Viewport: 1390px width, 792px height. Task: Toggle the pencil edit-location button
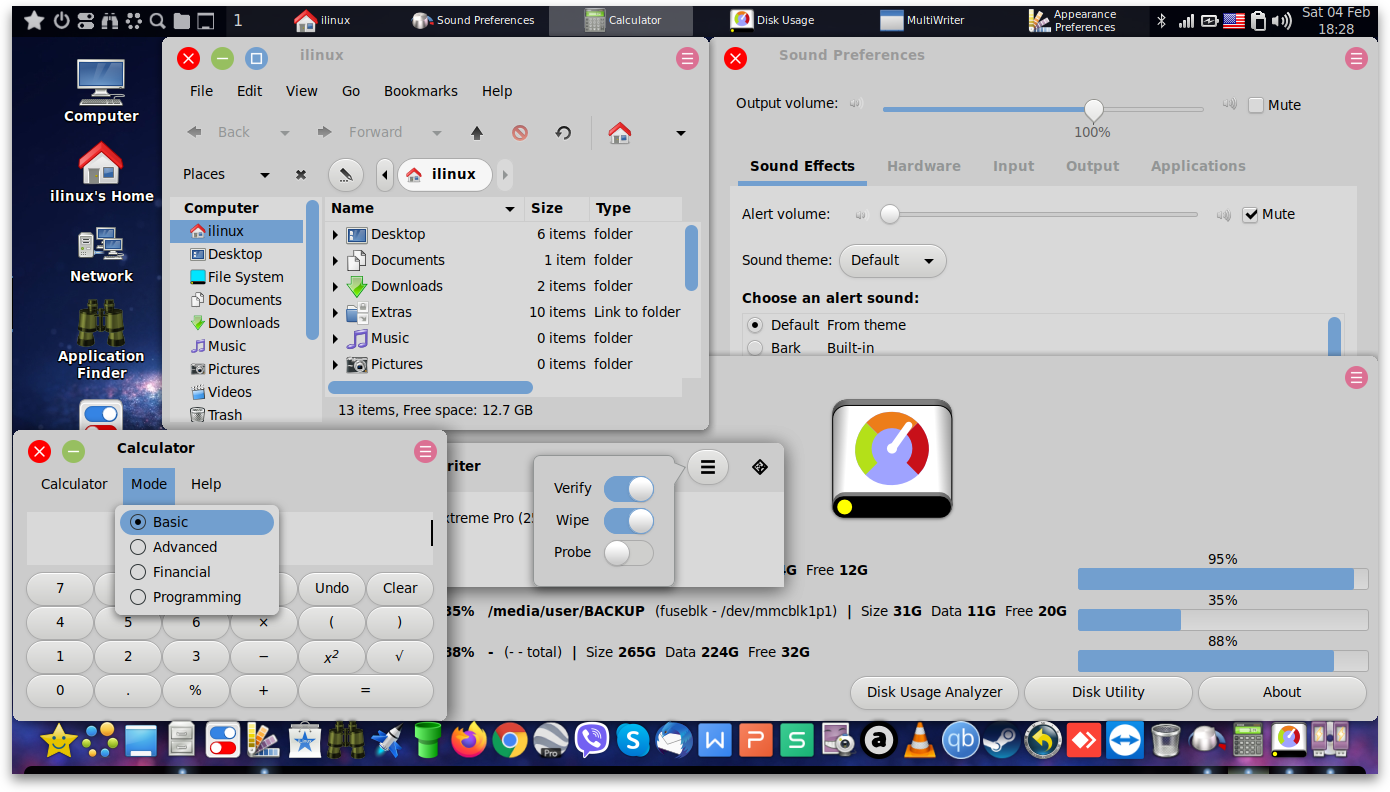345,174
